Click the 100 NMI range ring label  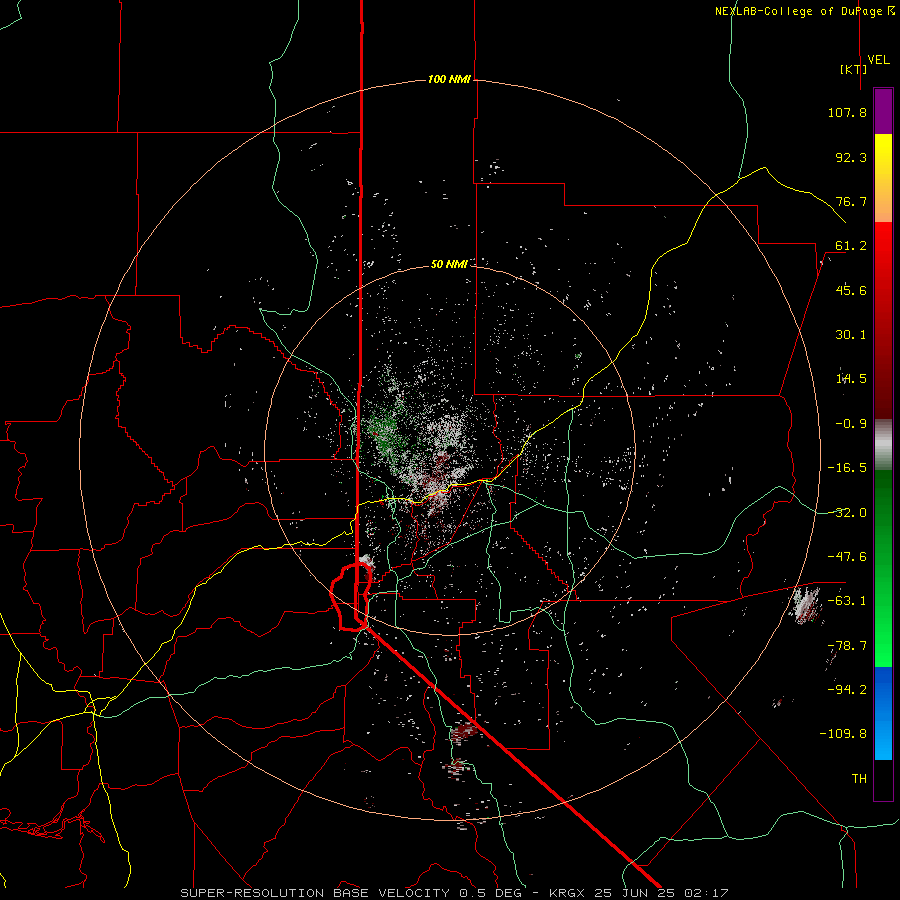pyautogui.click(x=449, y=79)
